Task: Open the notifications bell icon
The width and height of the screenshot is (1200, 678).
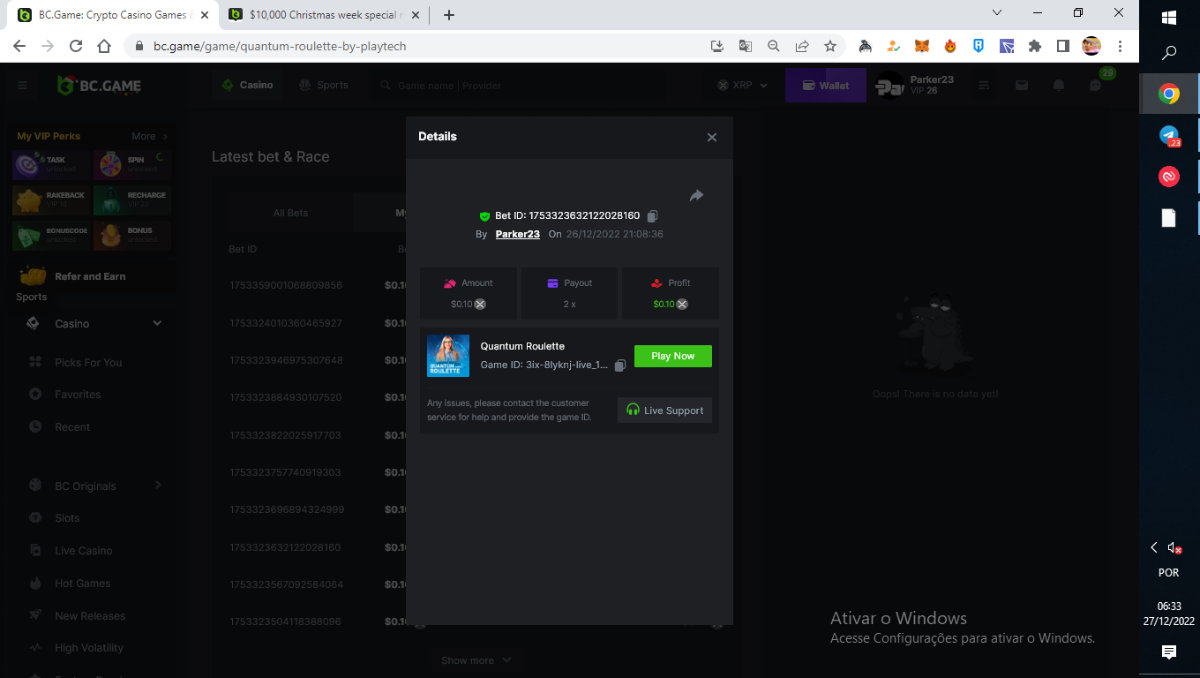Action: pos(1058,85)
